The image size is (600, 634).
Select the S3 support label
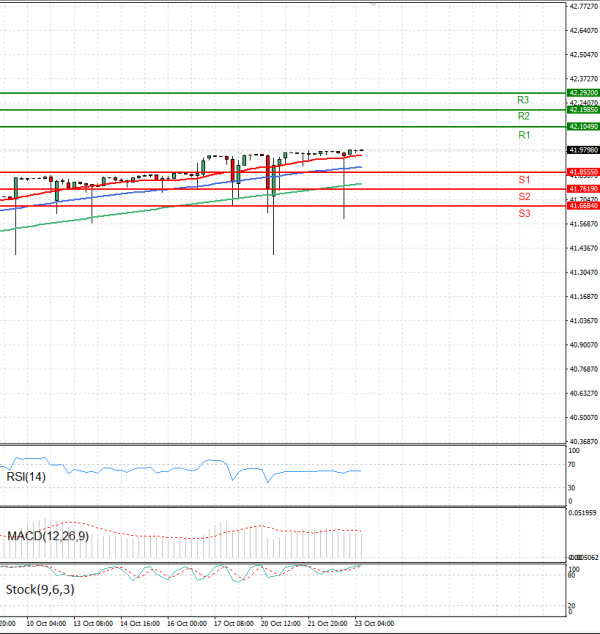pyautogui.click(x=524, y=214)
